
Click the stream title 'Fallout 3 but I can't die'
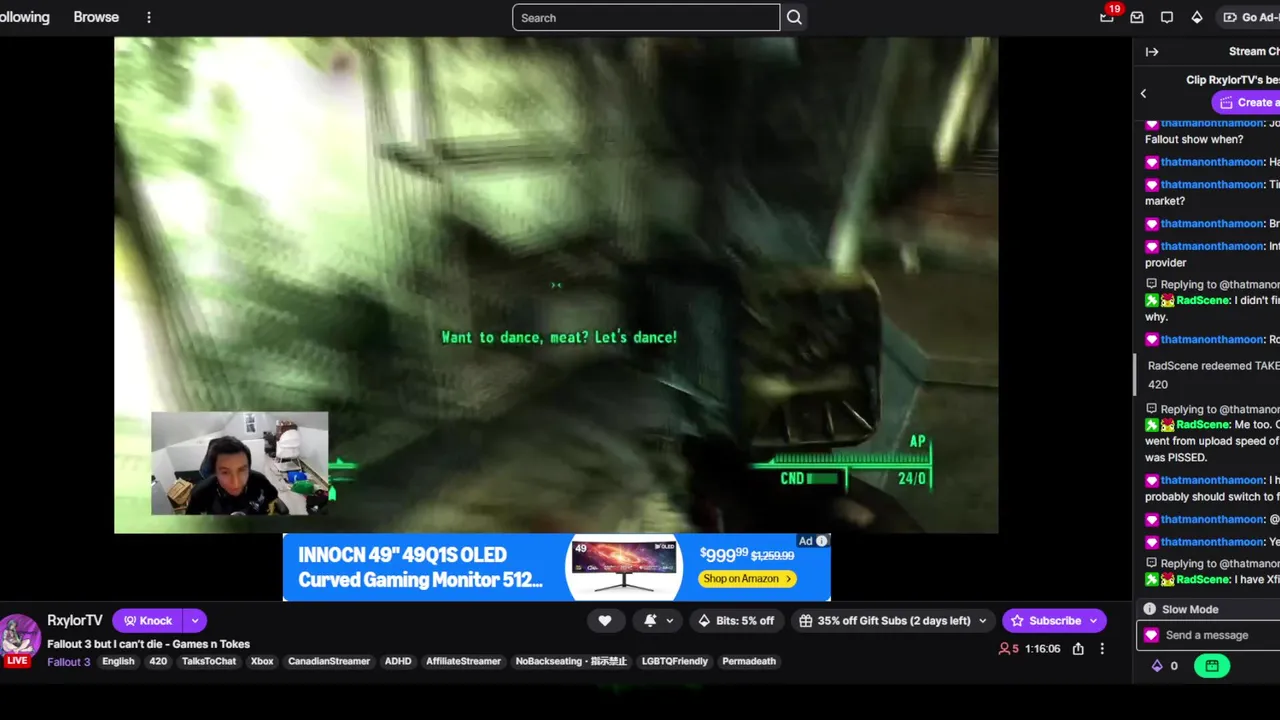point(148,644)
